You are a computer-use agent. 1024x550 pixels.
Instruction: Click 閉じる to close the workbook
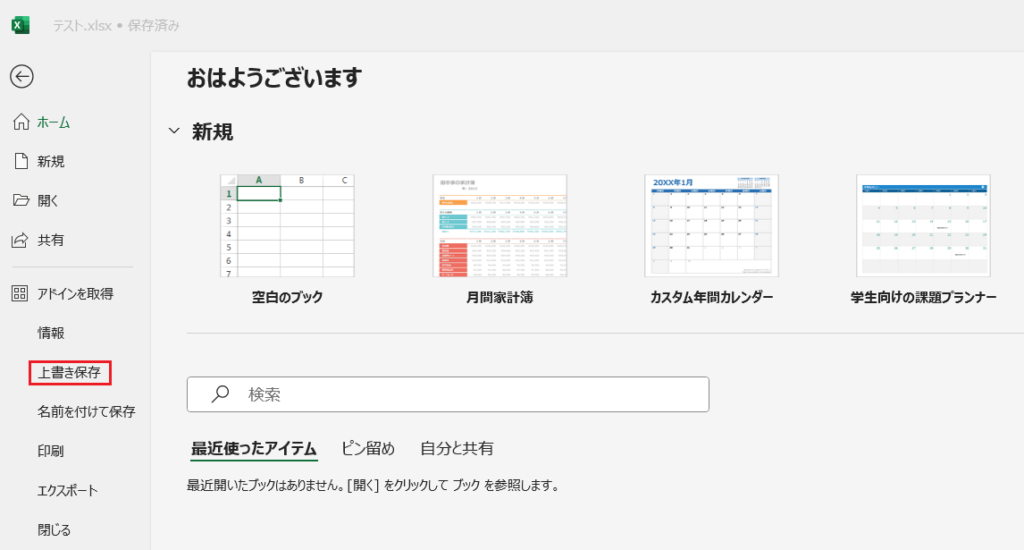tap(54, 530)
